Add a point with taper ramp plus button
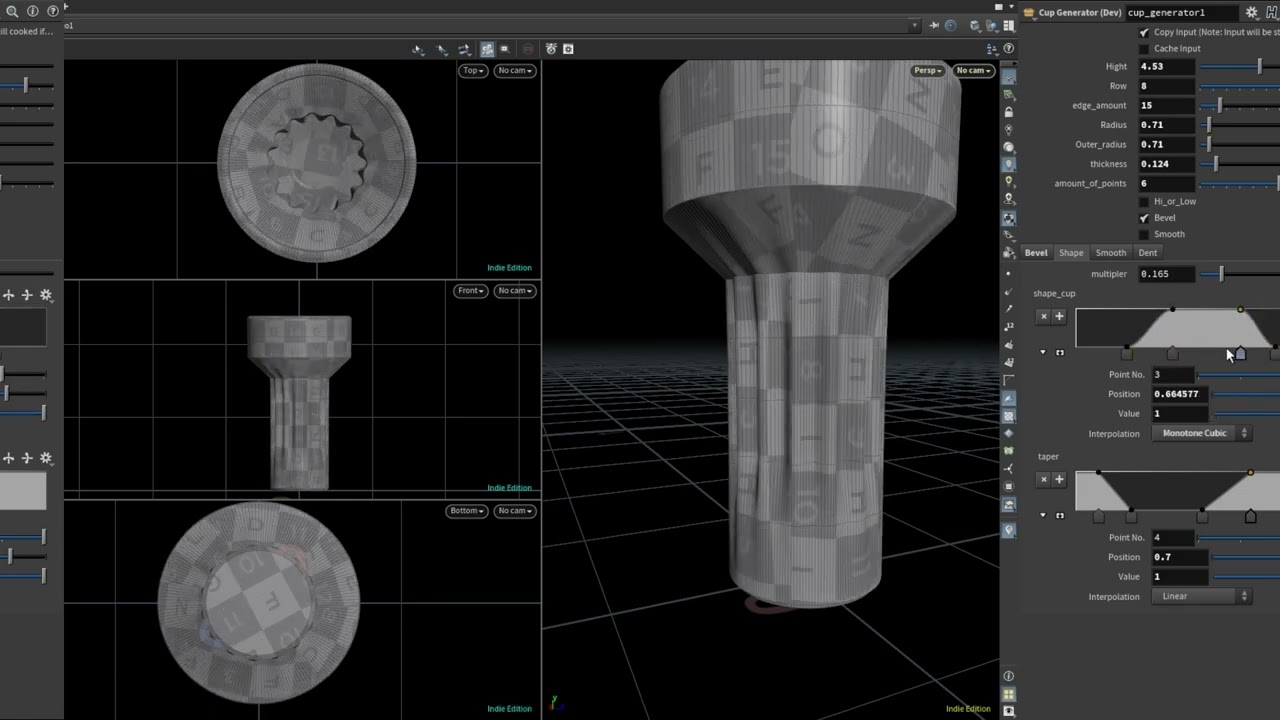The height and width of the screenshot is (720, 1280). click(x=1059, y=479)
